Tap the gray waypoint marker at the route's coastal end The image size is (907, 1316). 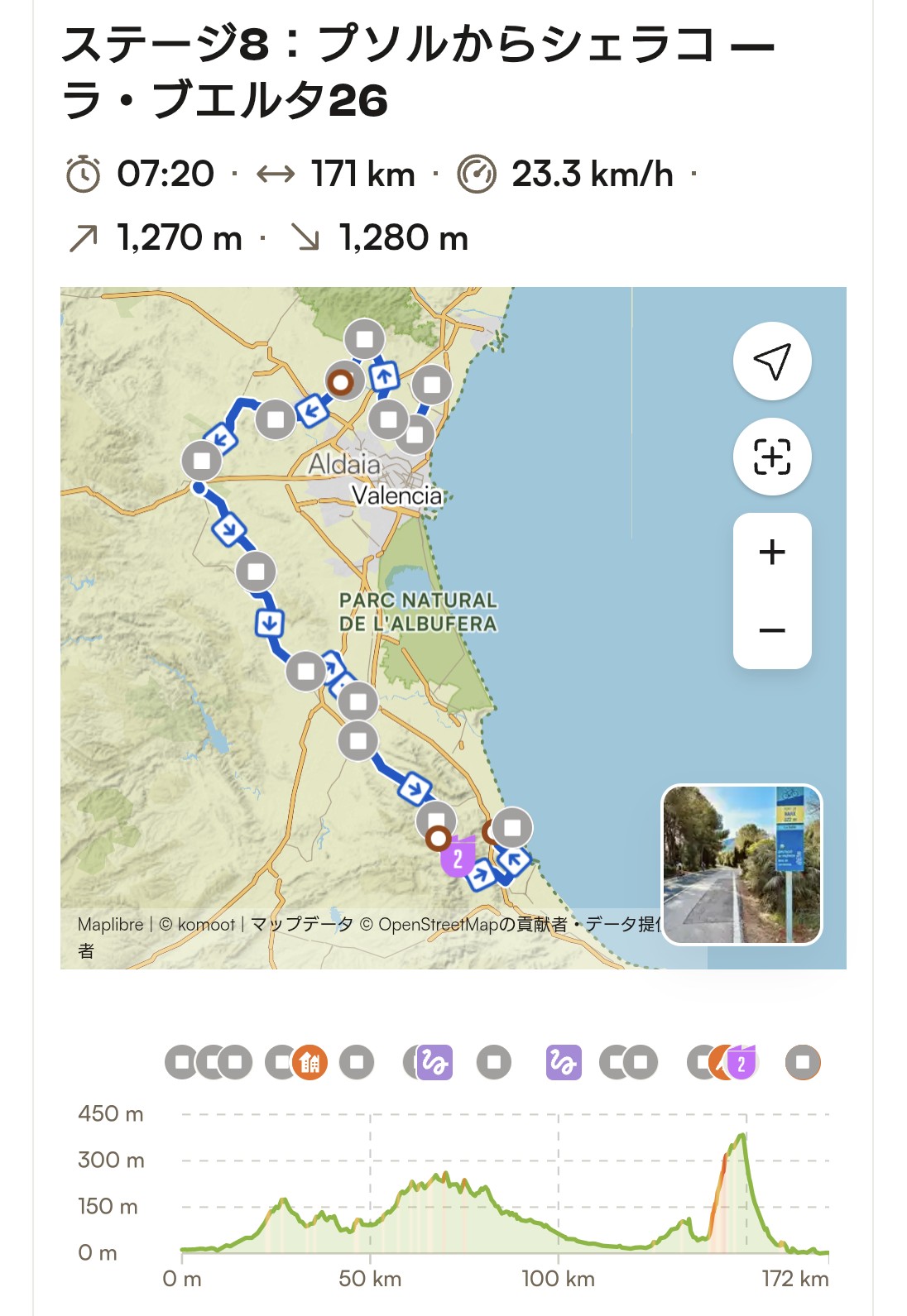512,828
